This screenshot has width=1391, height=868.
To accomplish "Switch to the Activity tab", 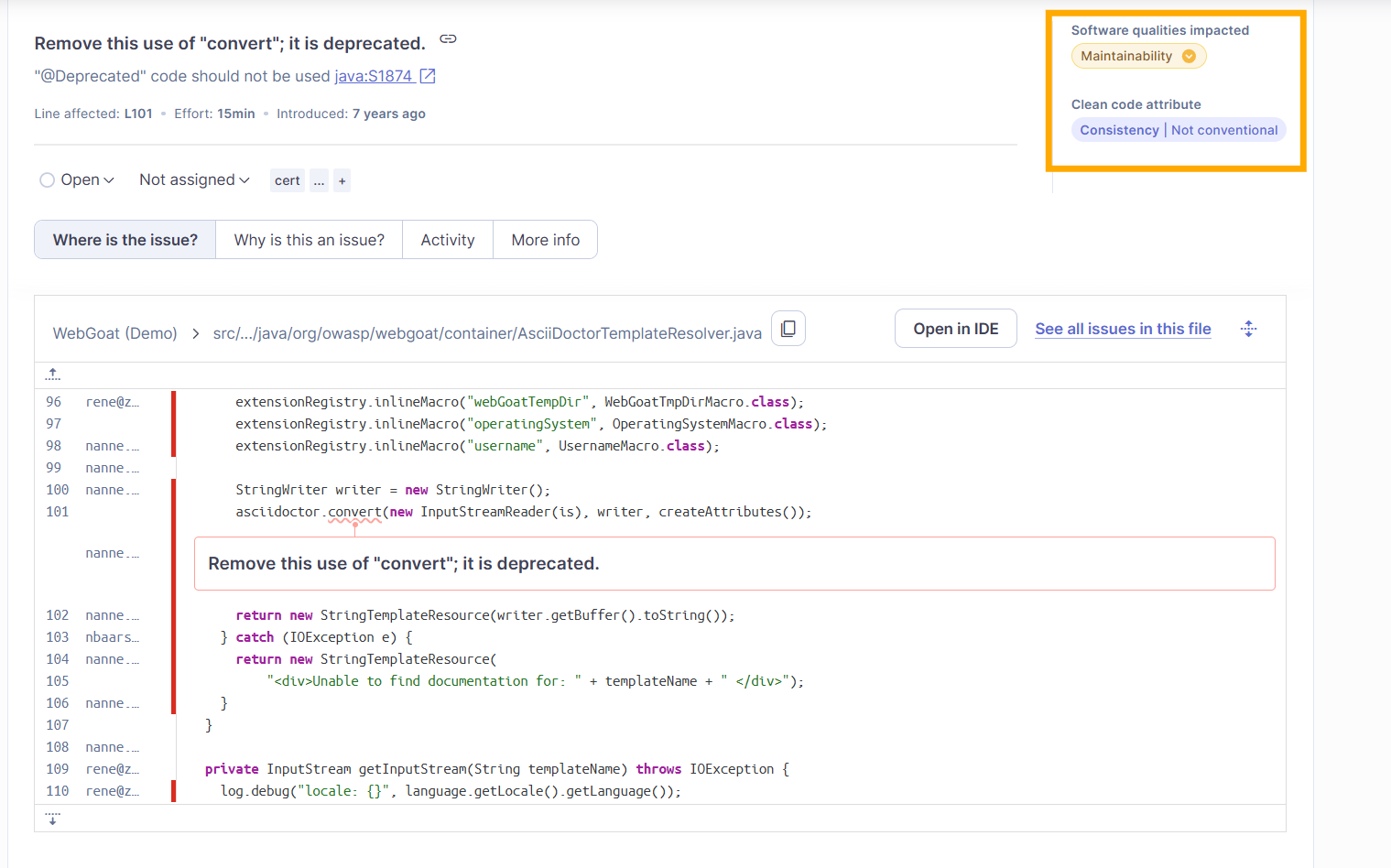I will [448, 240].
